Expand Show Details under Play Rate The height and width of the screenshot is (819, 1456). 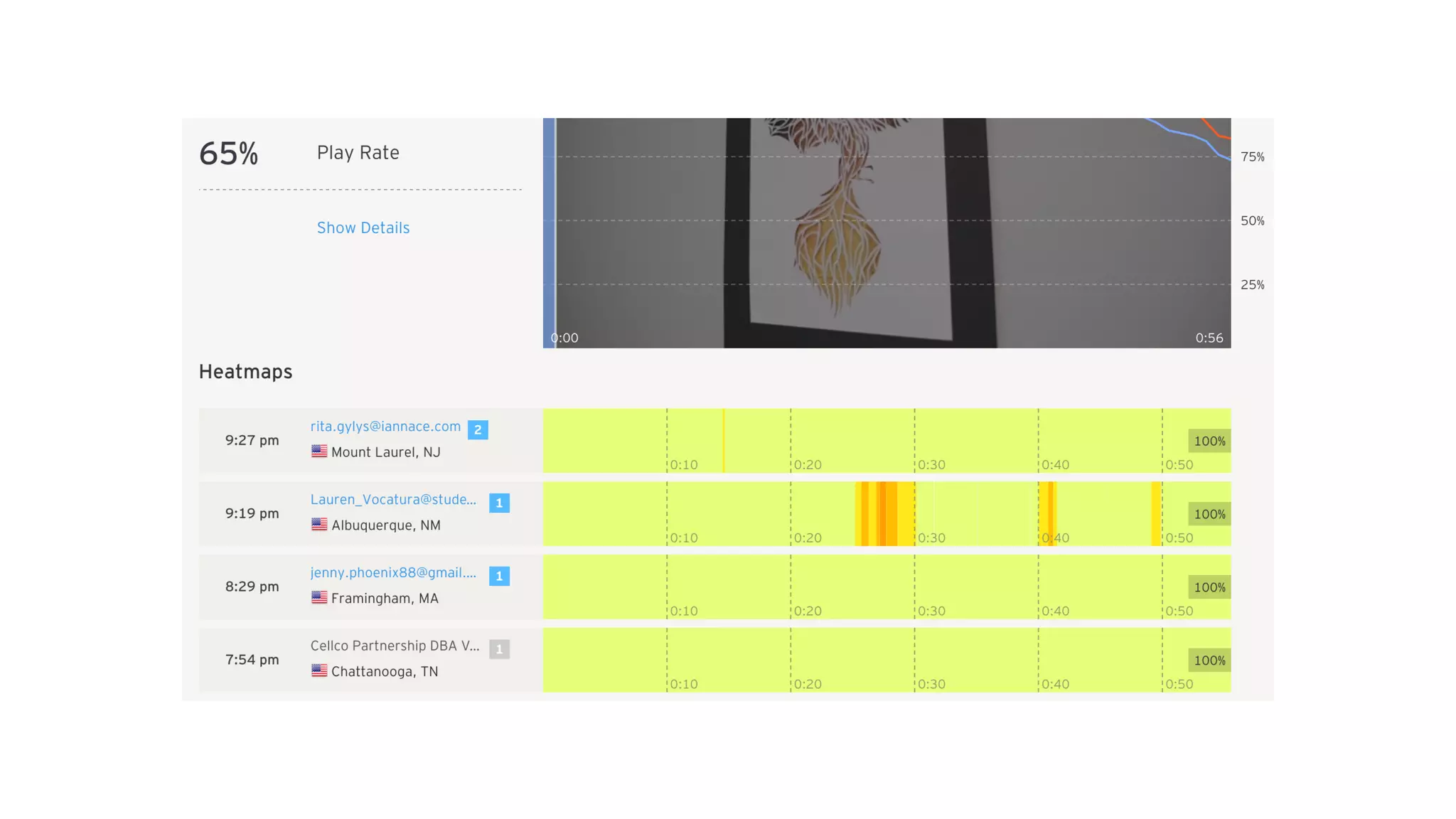(x=363, y=228)
